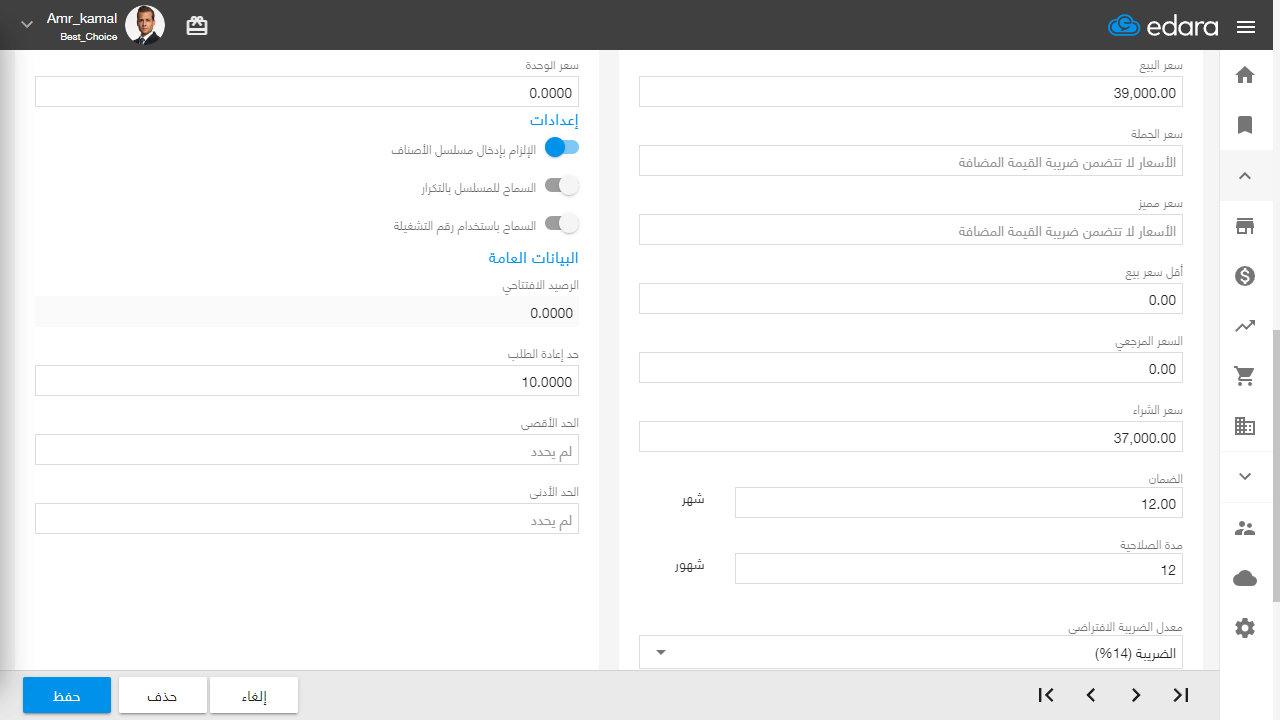This screenshot has width=1280, height=720.
Task: Click the إلغاء cancel button
Action: 254,695
